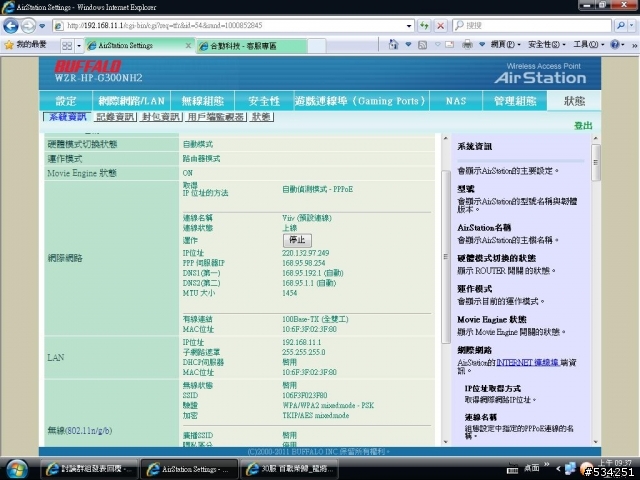Open the recent pages dropdown beside Forward
The height and width of the screenshot is (480, 640).
click(x=42, y=26)
